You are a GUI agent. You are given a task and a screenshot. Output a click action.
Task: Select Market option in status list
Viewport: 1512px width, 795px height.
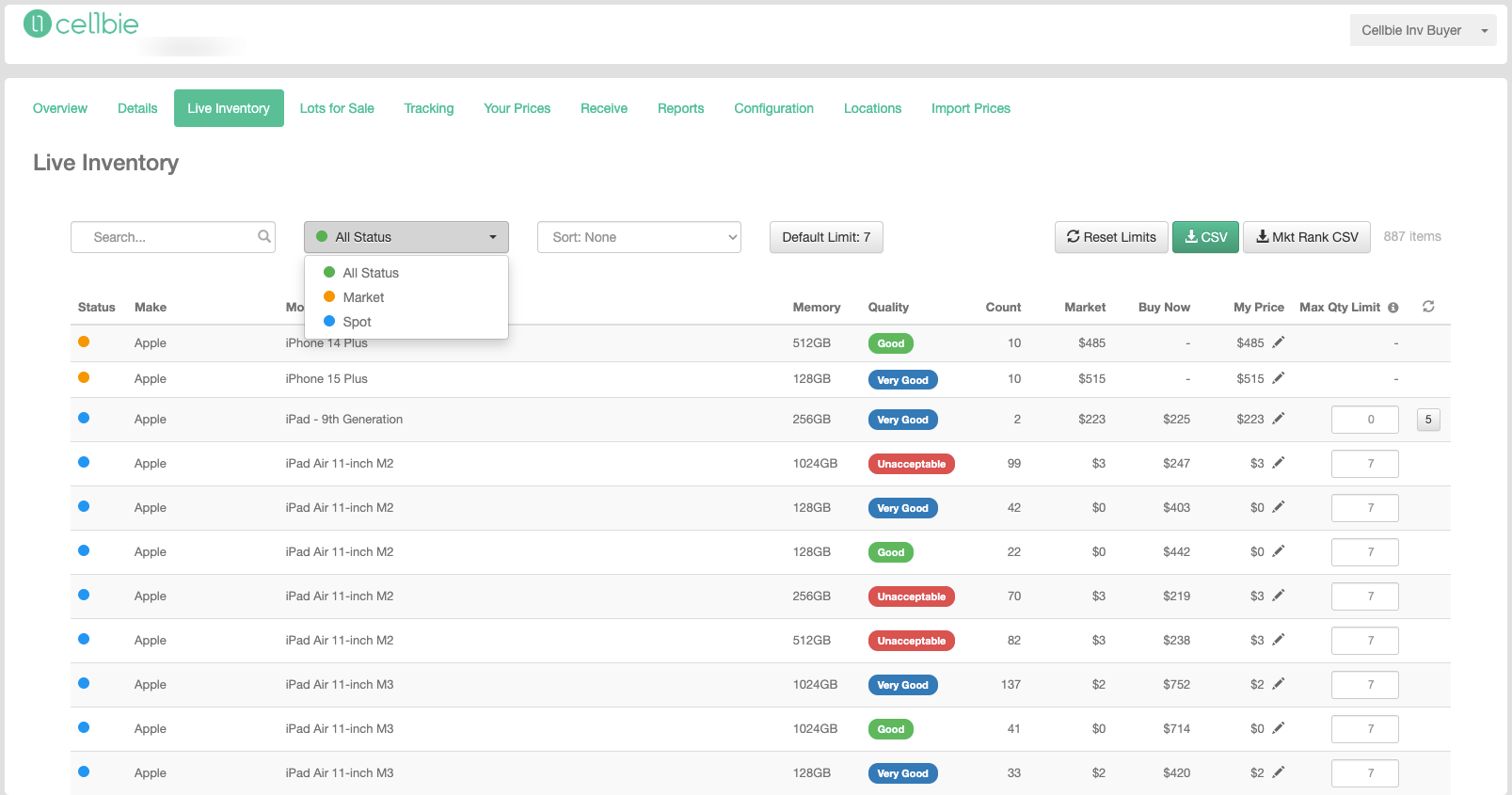tap(406, 297)
